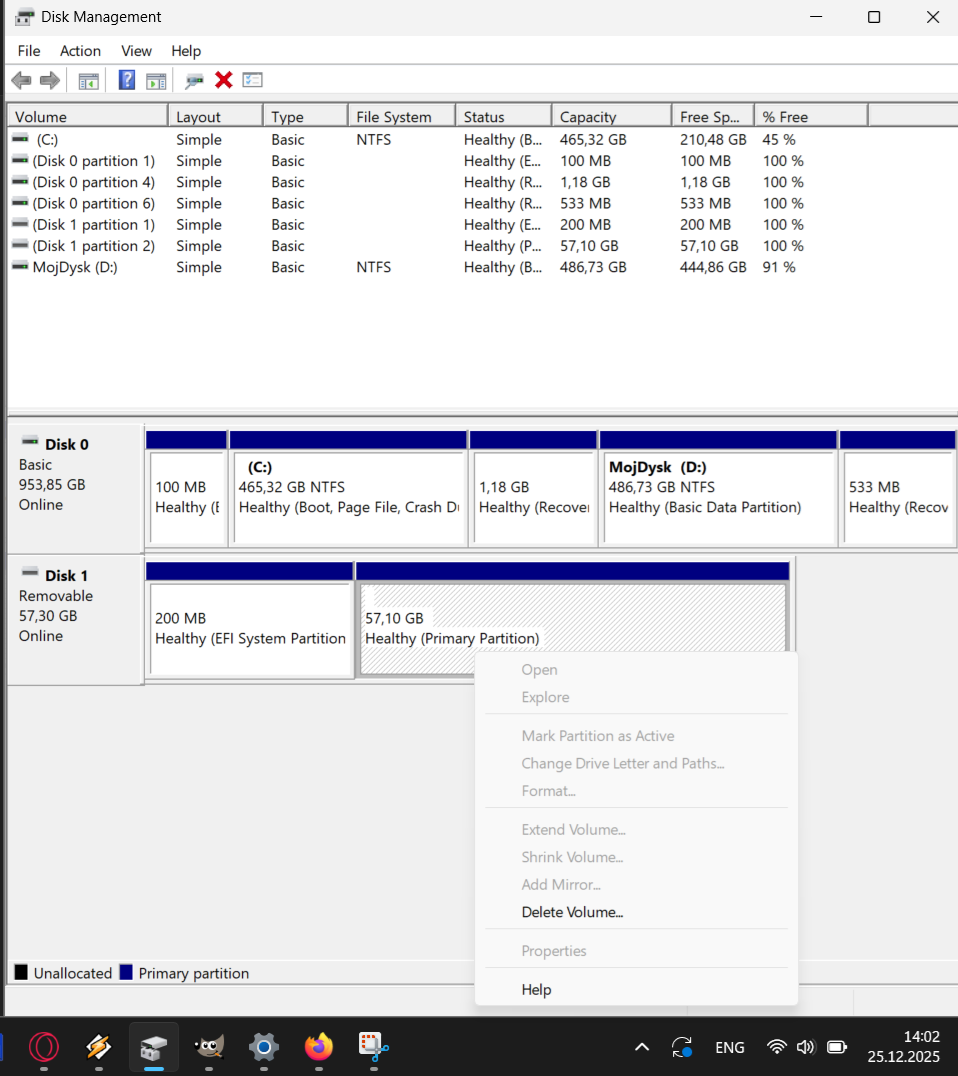Open the Action menu
The width and height of the screenshot is (958, 1076).
(x=80, y=51)
